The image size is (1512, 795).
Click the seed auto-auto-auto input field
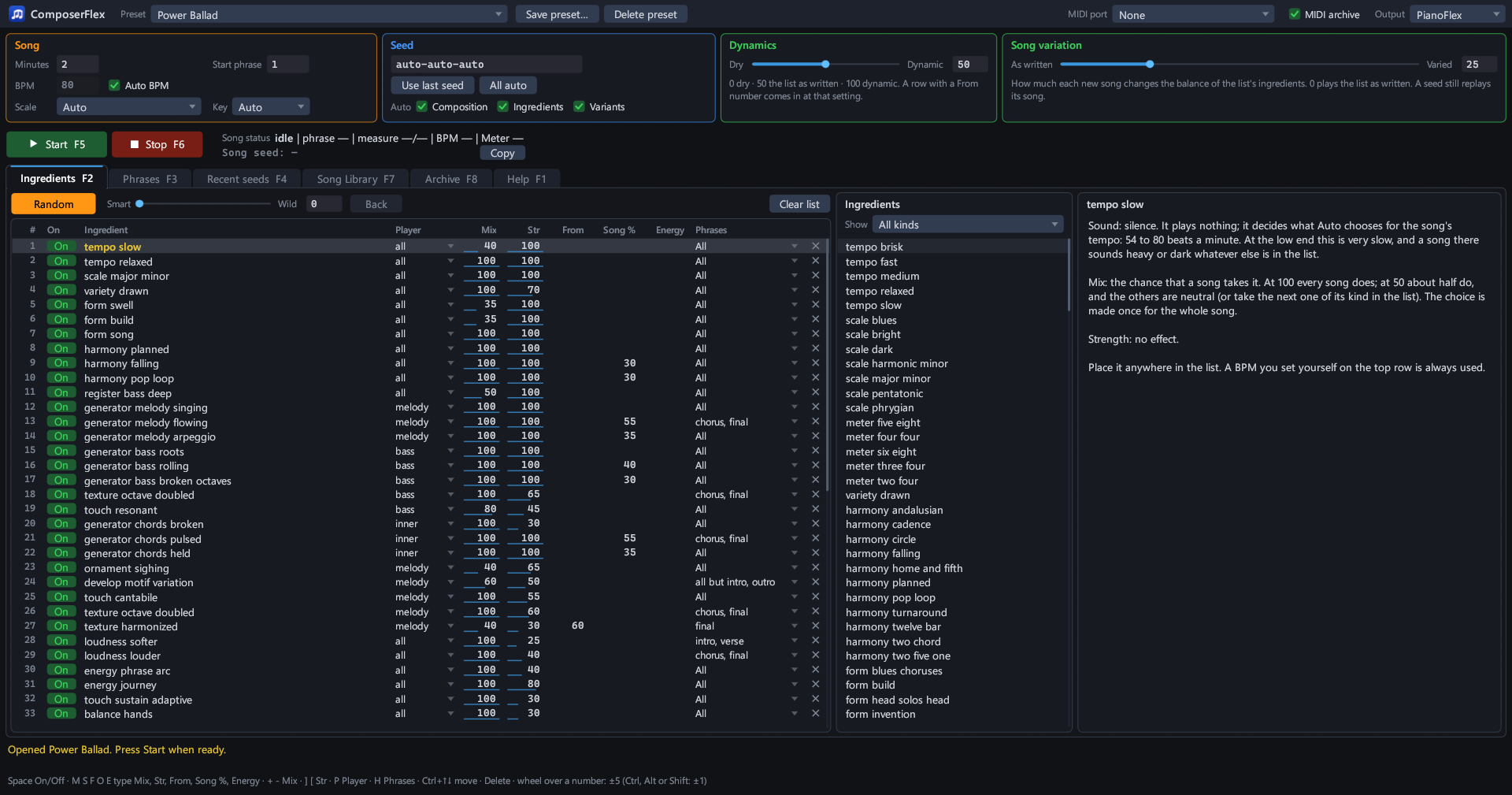click(486, 64)
